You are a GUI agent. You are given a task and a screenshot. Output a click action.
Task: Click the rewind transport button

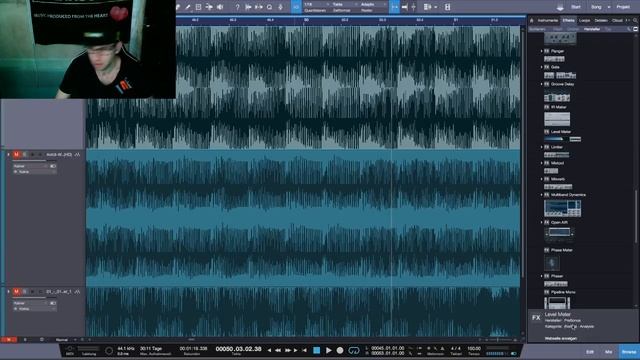(x=278, y=350)
